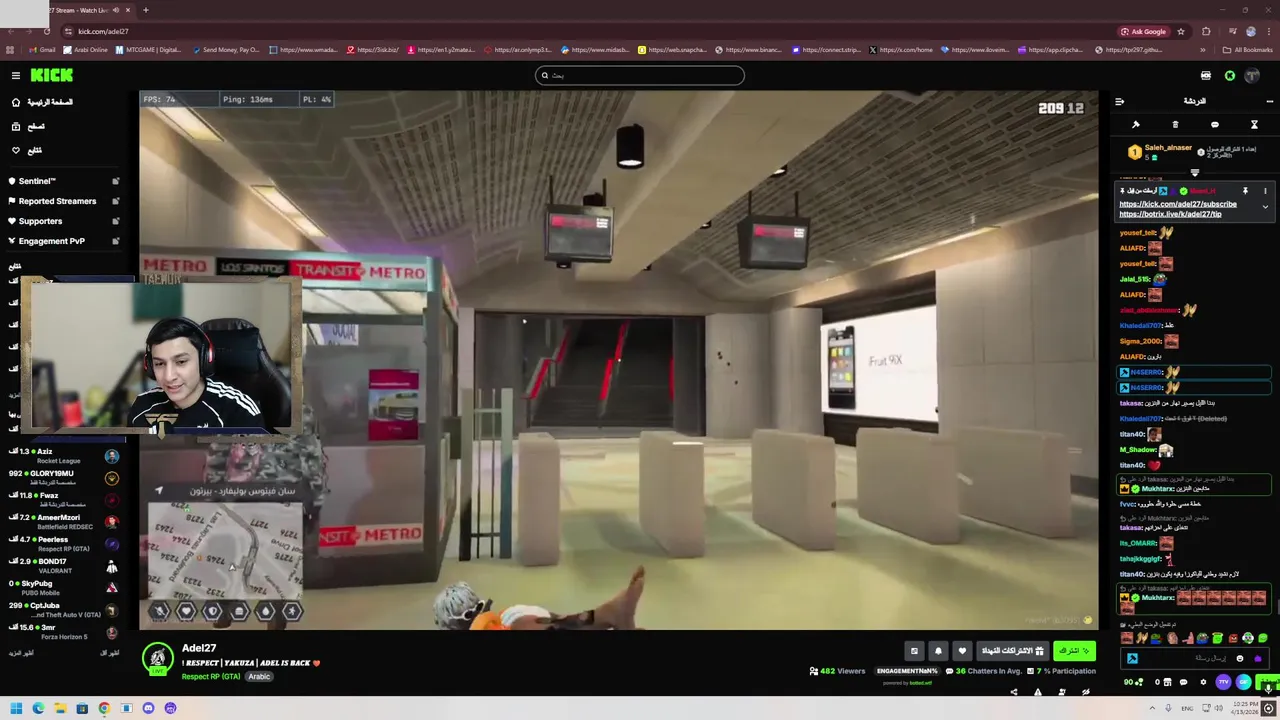Click the Gift Subscriptions button
The image size is (1280, 720).
tap(1013, 651)
